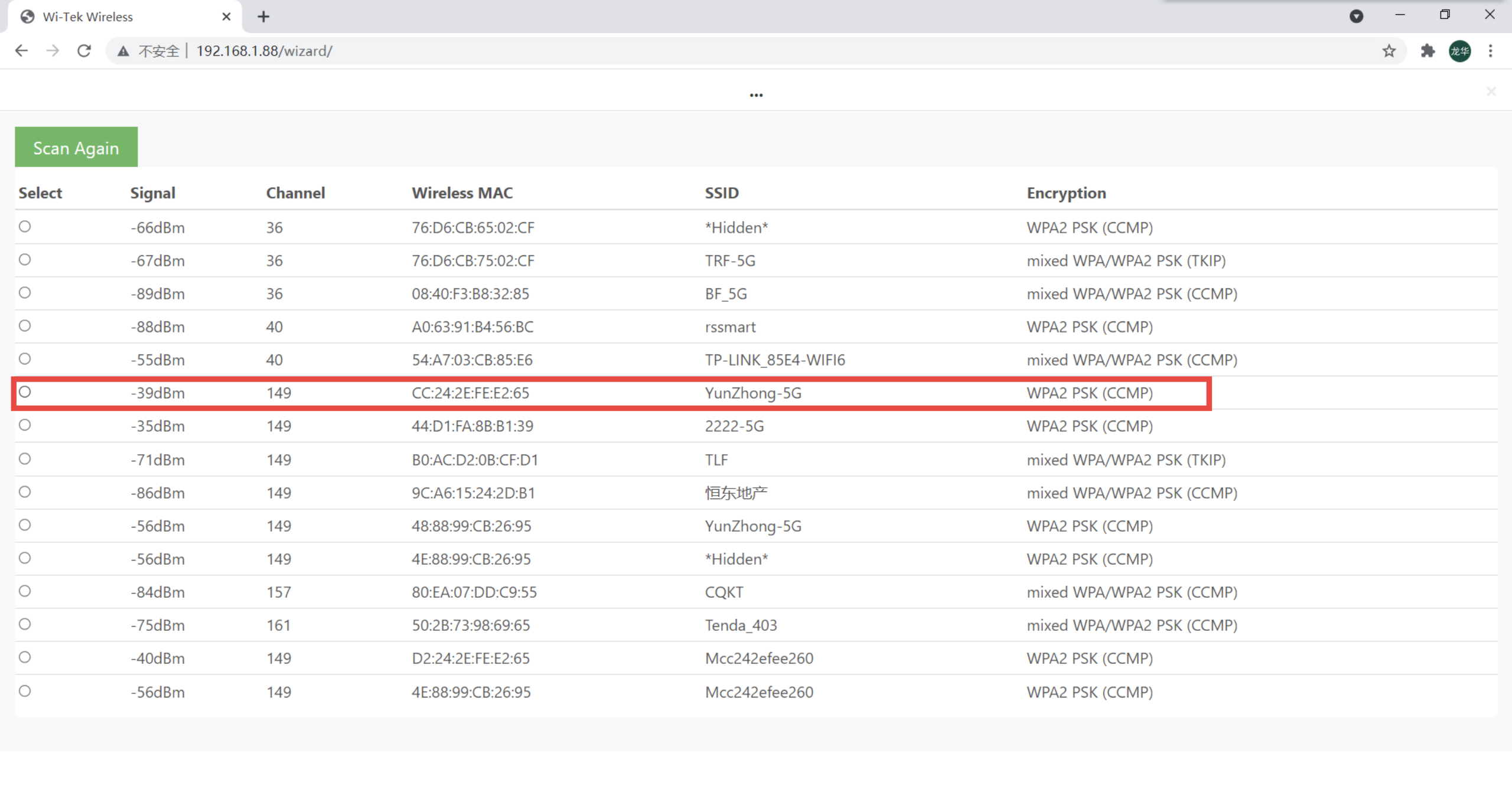Click the browser forward arrow
The image size is (1512, 811).
[x=53, y=51]
